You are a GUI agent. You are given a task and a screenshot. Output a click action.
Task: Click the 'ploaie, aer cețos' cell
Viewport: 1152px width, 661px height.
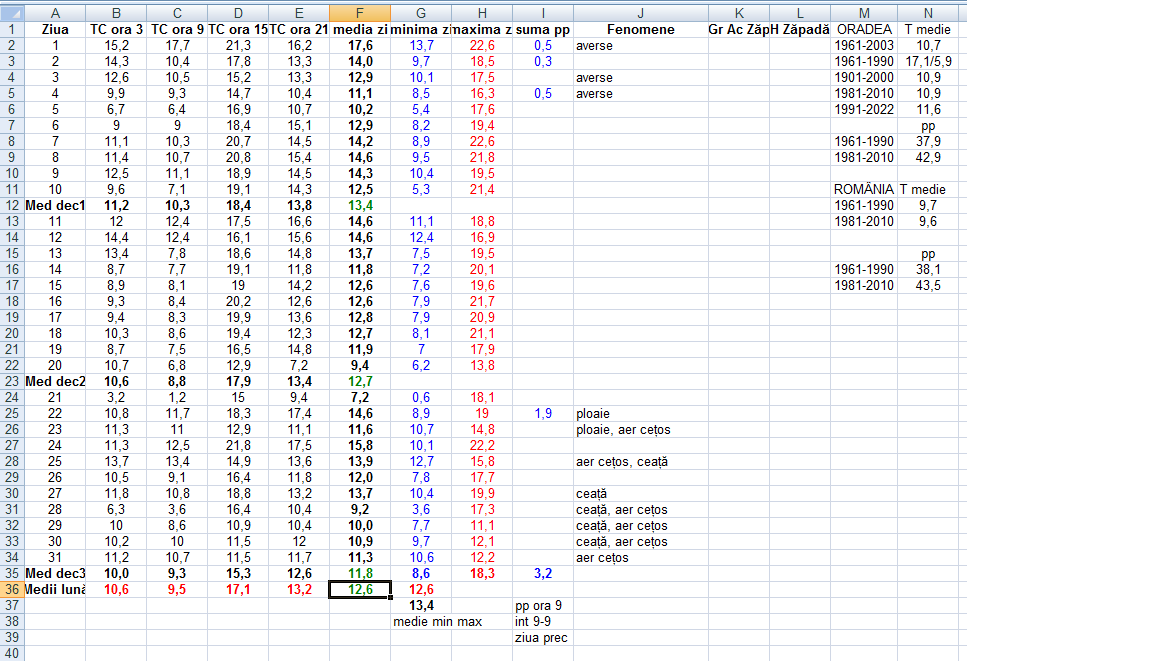pyautogui.click(x=641, y=430)
